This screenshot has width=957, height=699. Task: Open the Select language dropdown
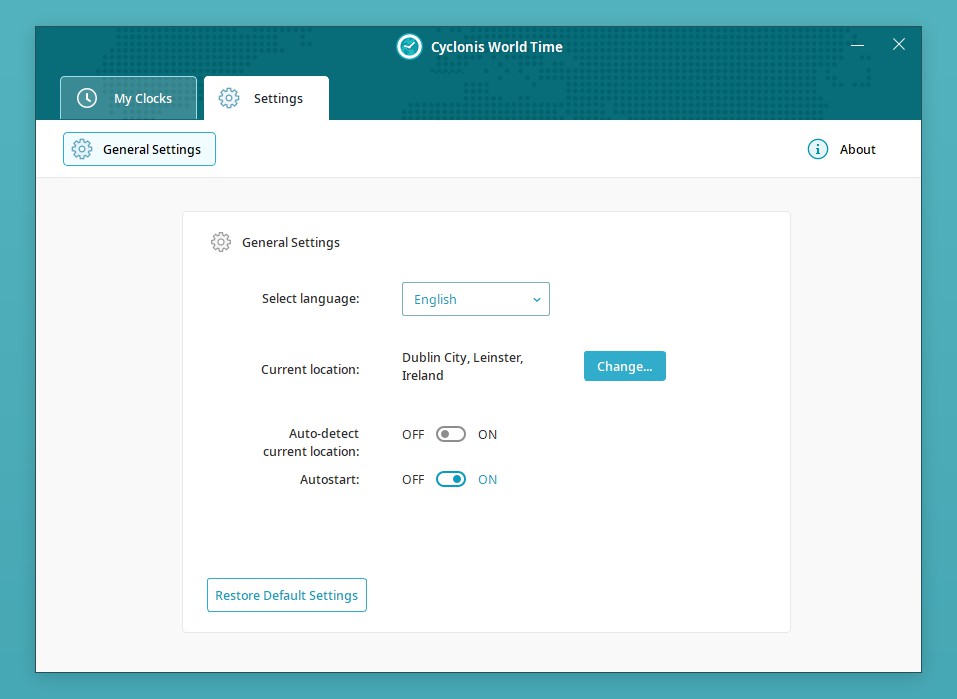pos(475,299)
